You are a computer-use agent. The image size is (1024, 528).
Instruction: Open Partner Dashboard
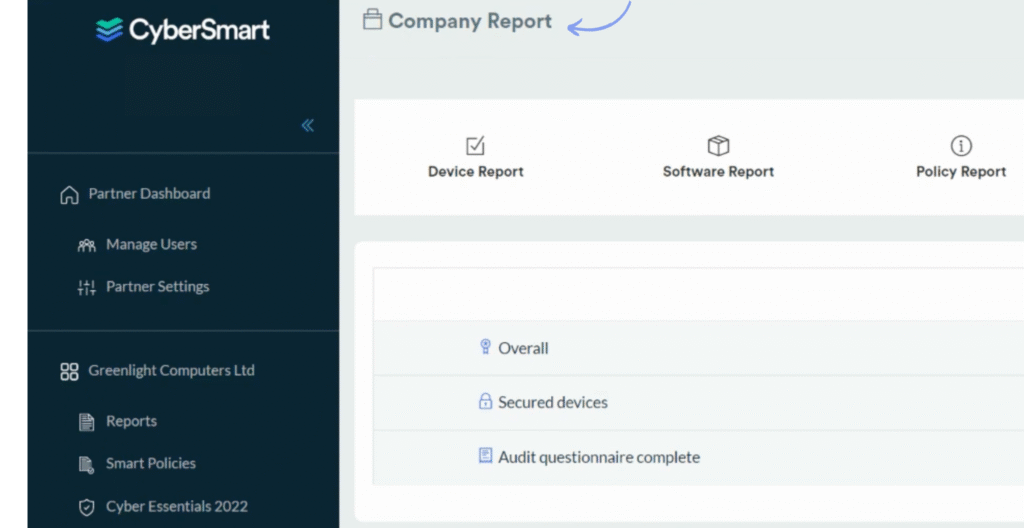click(150, 193)
